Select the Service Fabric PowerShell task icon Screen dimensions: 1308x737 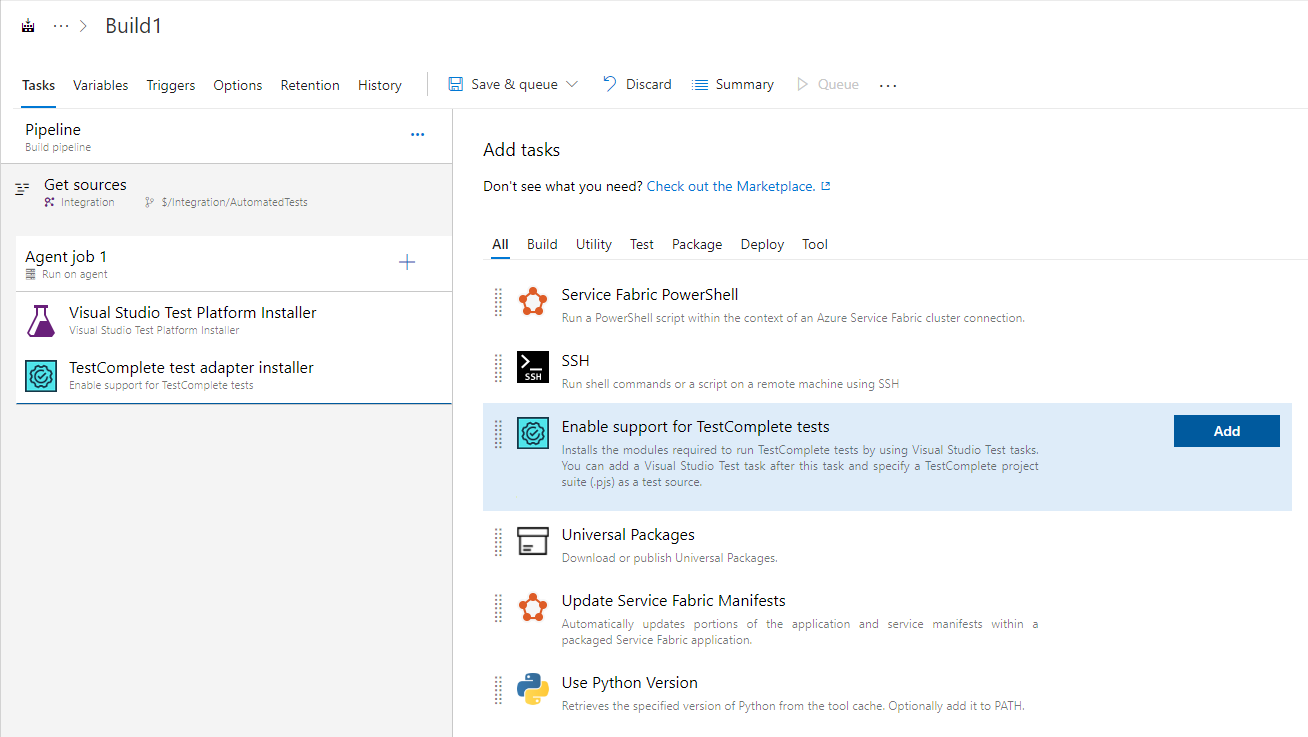533,301
